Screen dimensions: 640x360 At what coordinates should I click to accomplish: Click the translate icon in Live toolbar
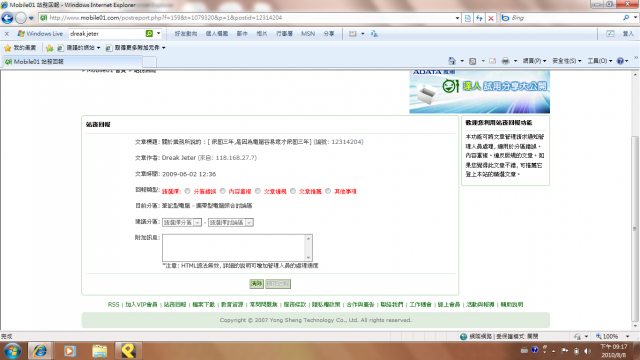point(374,33)
